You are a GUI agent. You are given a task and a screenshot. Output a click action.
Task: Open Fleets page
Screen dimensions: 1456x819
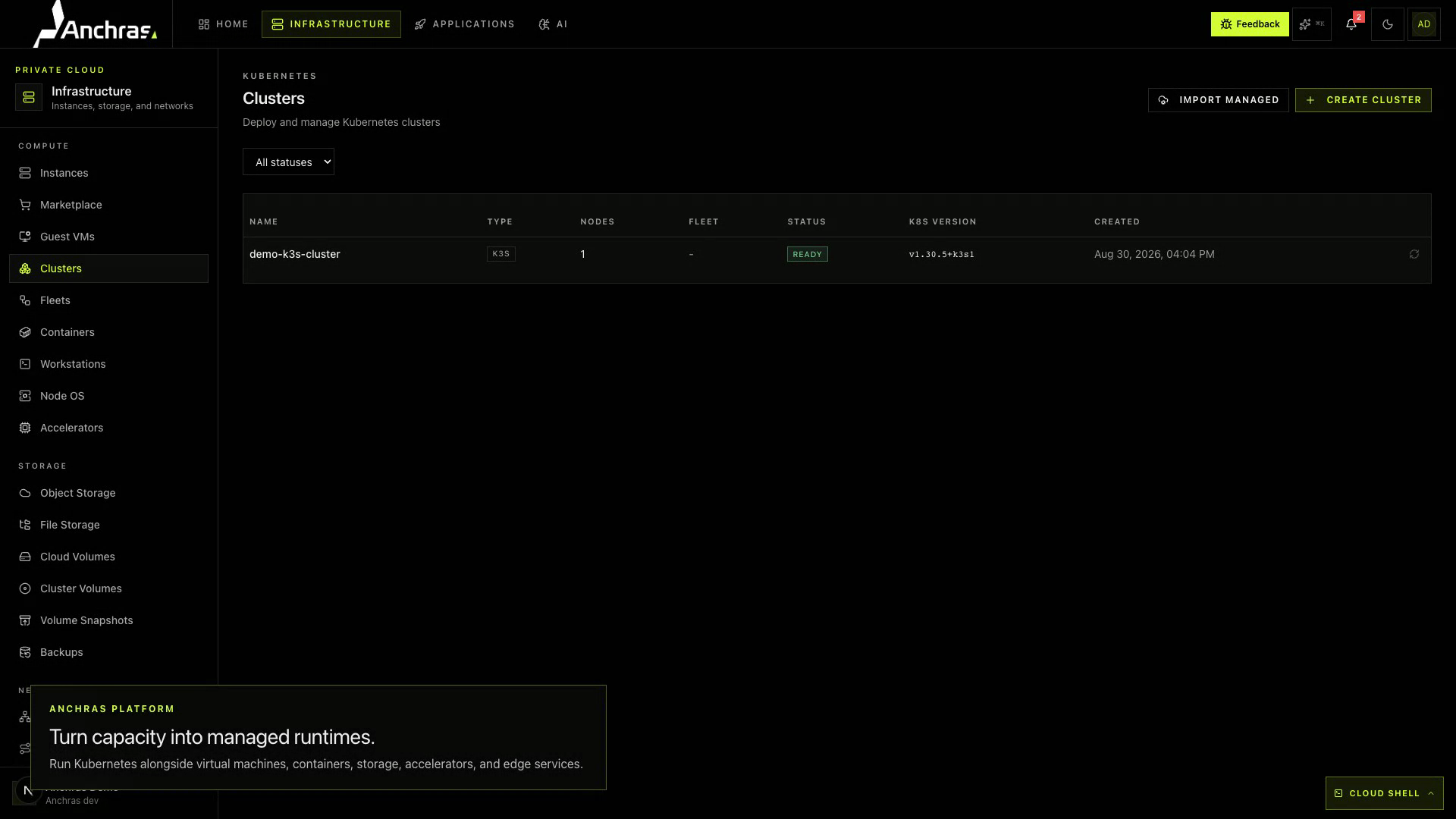click(x=108, y=300)
